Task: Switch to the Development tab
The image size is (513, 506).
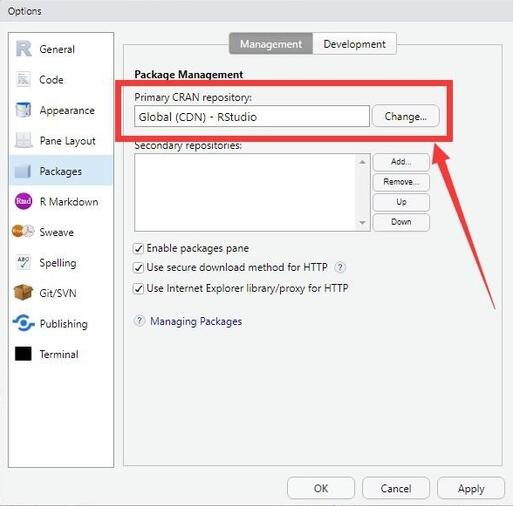Action: 354,44
